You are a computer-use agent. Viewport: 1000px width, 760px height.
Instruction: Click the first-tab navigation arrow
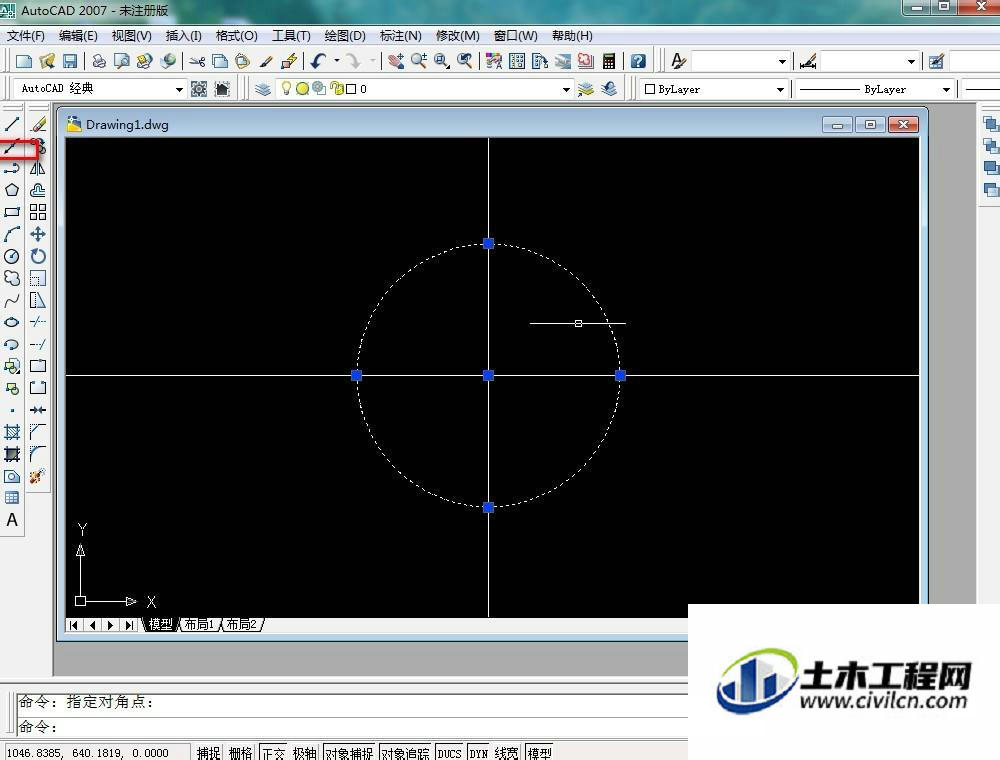tap(74, 625)
